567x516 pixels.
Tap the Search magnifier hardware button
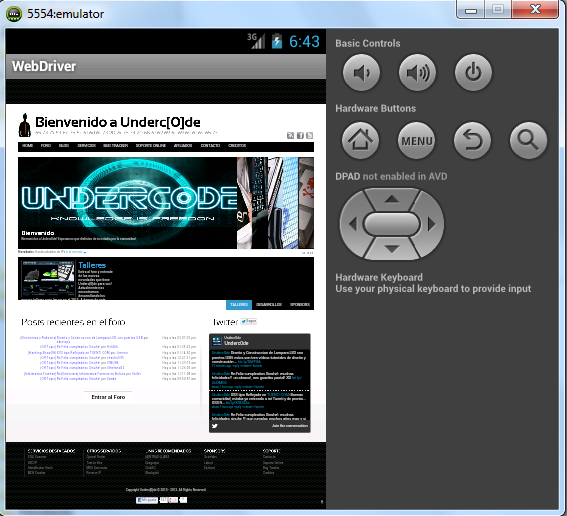(x=528, y=140)
